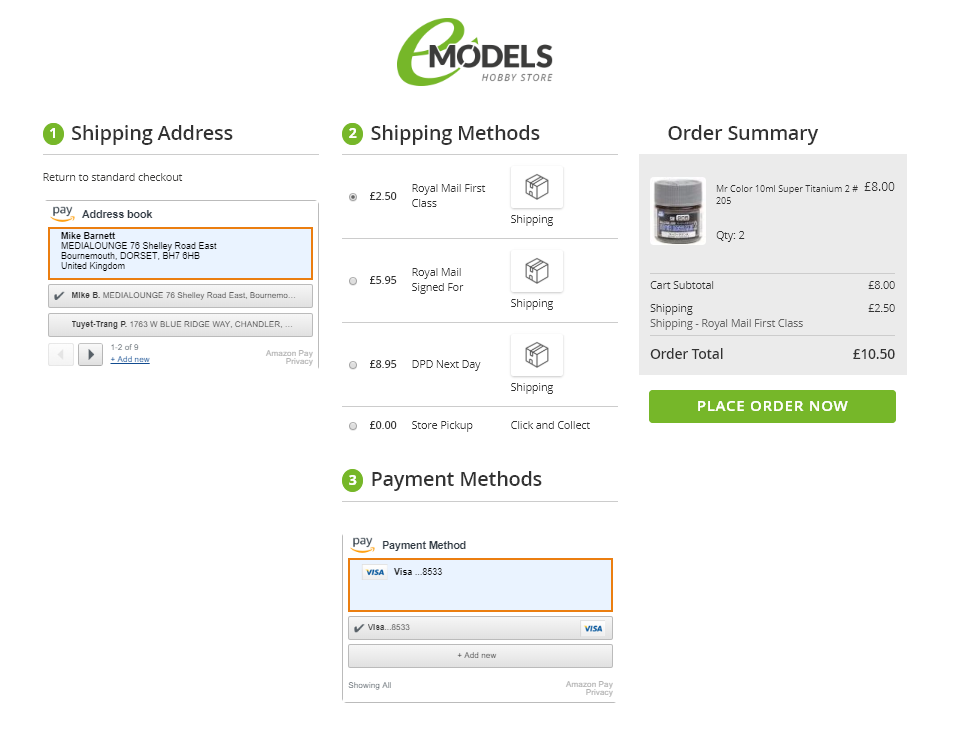
Task: Select the Visa...8533 payment row
Action: 480,628
